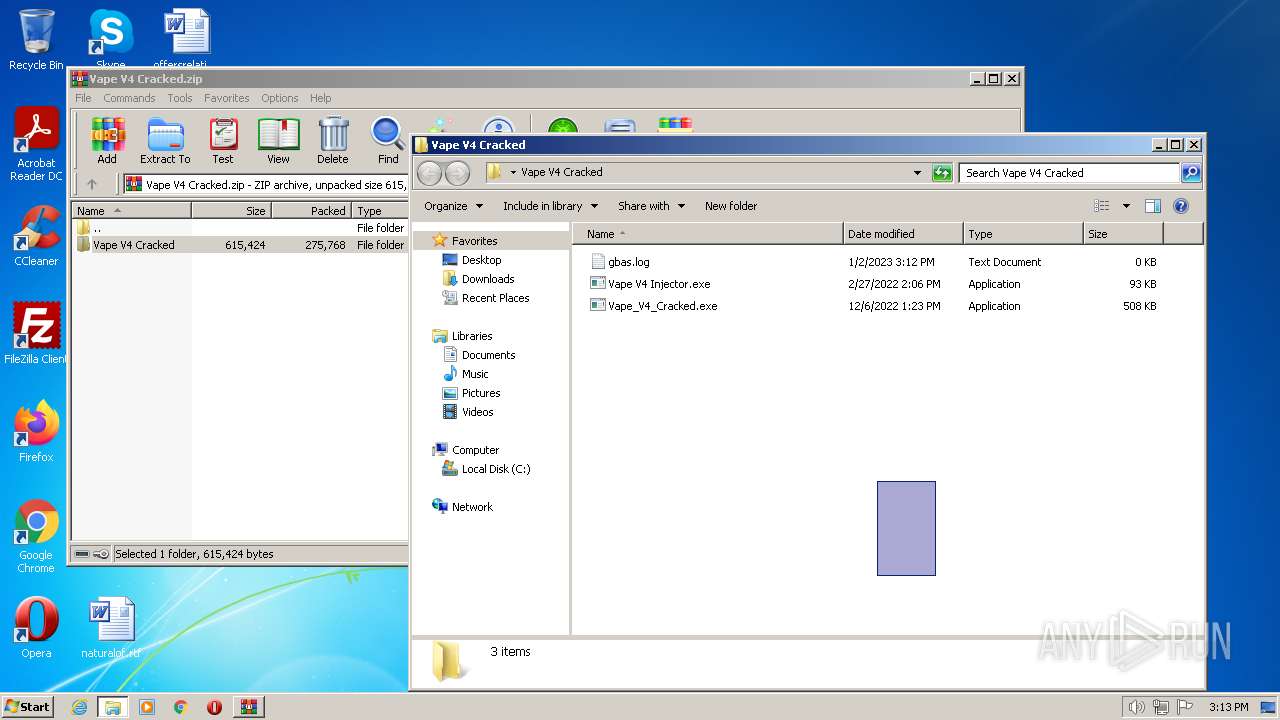
Task: Open Share with dropdown
Action: (x=651, y=206)
